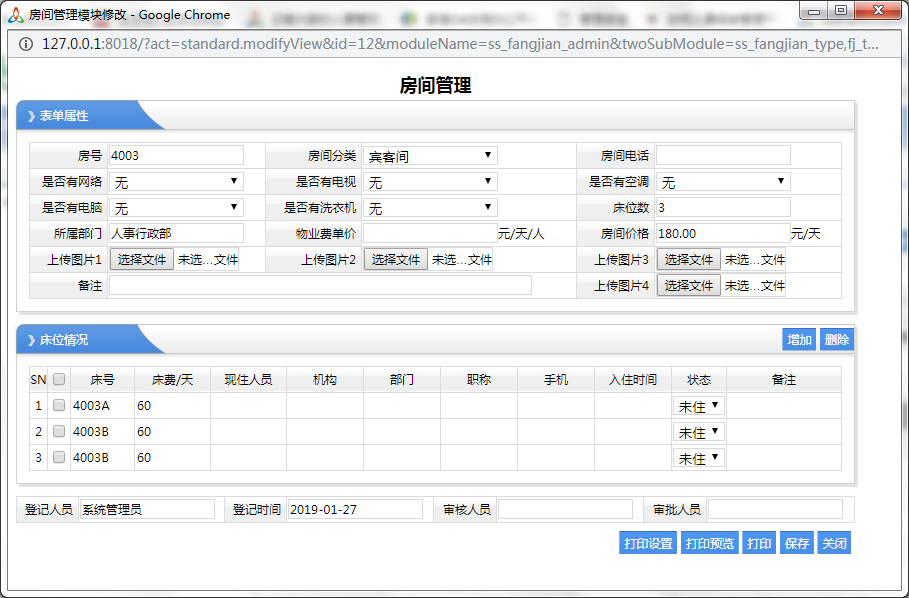The width and height of the screenshot is (909, 598).
Task: Open the 是否有空调 dropdown
Action: pyautogui.click(x=723, y=182)
